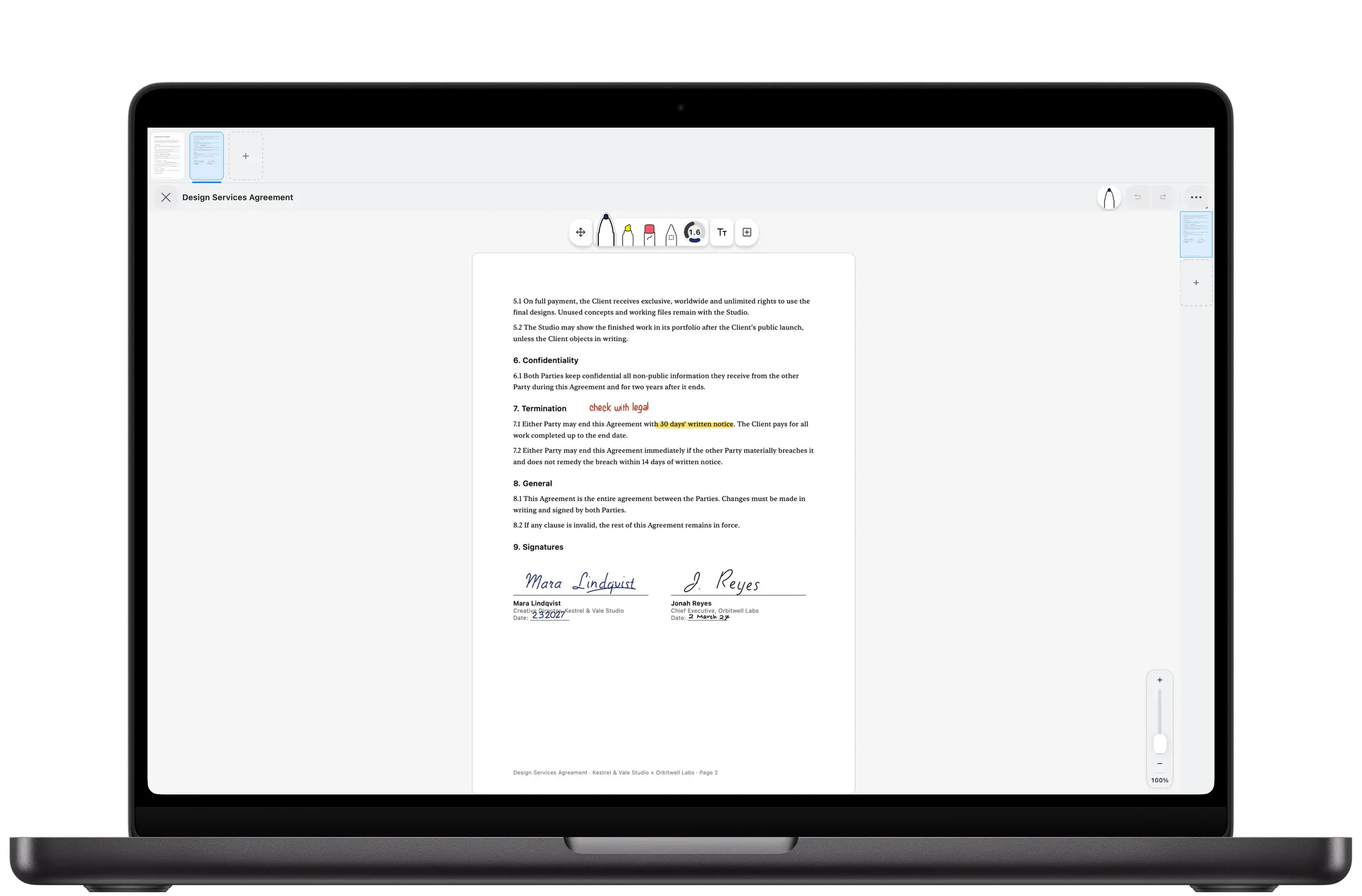This screenshot has width=1362, height=896.
Task: Click the '9. Signatures' heading
Action: point(538,547)
